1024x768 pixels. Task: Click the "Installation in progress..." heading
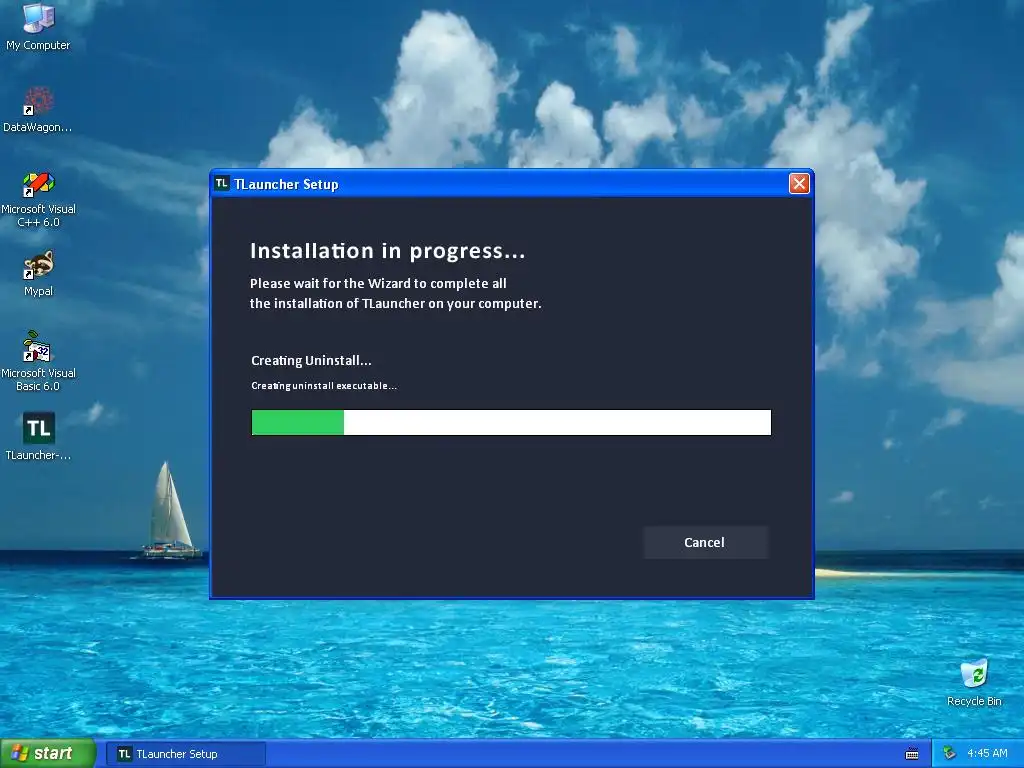(388, 251)
